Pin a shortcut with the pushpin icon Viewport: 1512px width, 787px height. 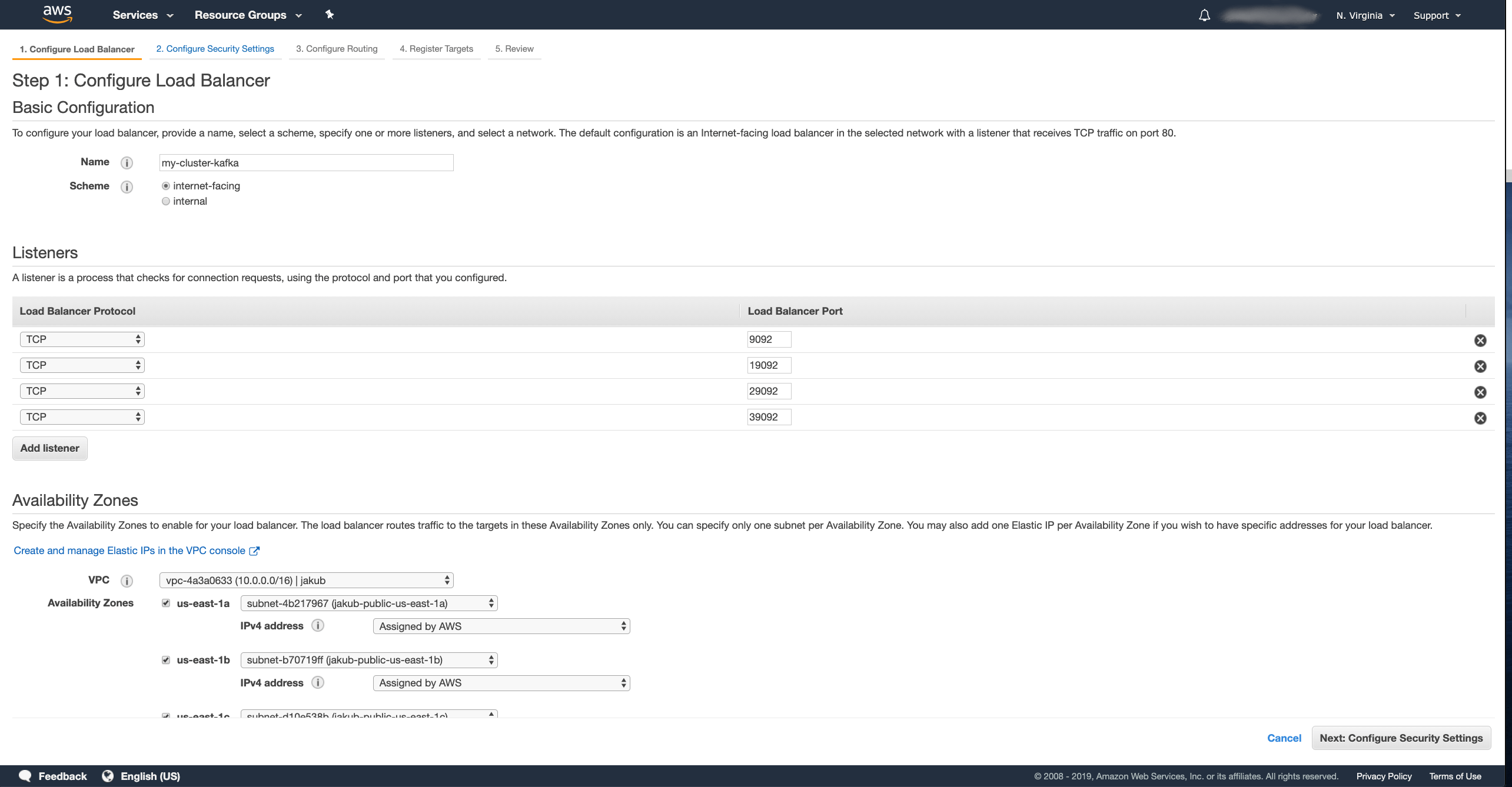(x=330, y=15)
